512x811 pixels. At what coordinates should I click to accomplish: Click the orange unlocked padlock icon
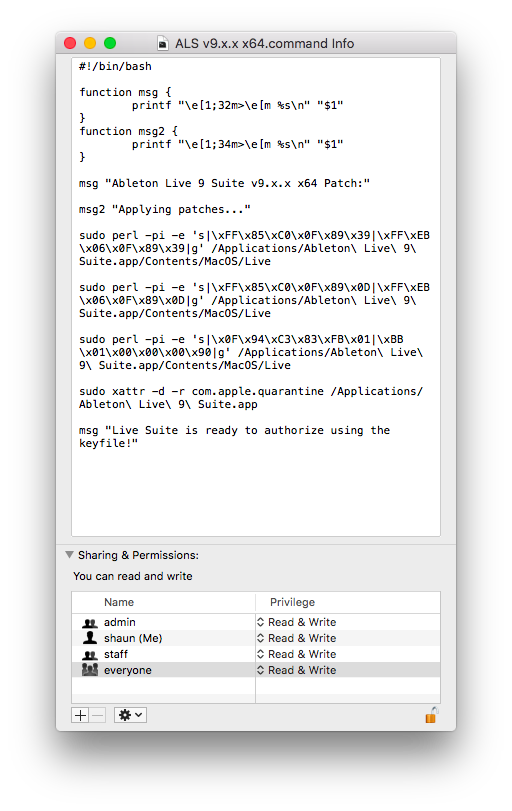tap(431, 715)
